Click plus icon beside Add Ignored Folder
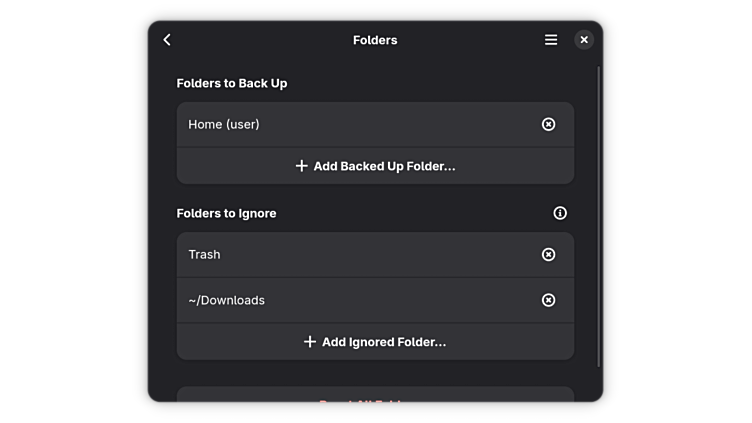The height and width of the screenshot is (423, 752). coord(309,342)
